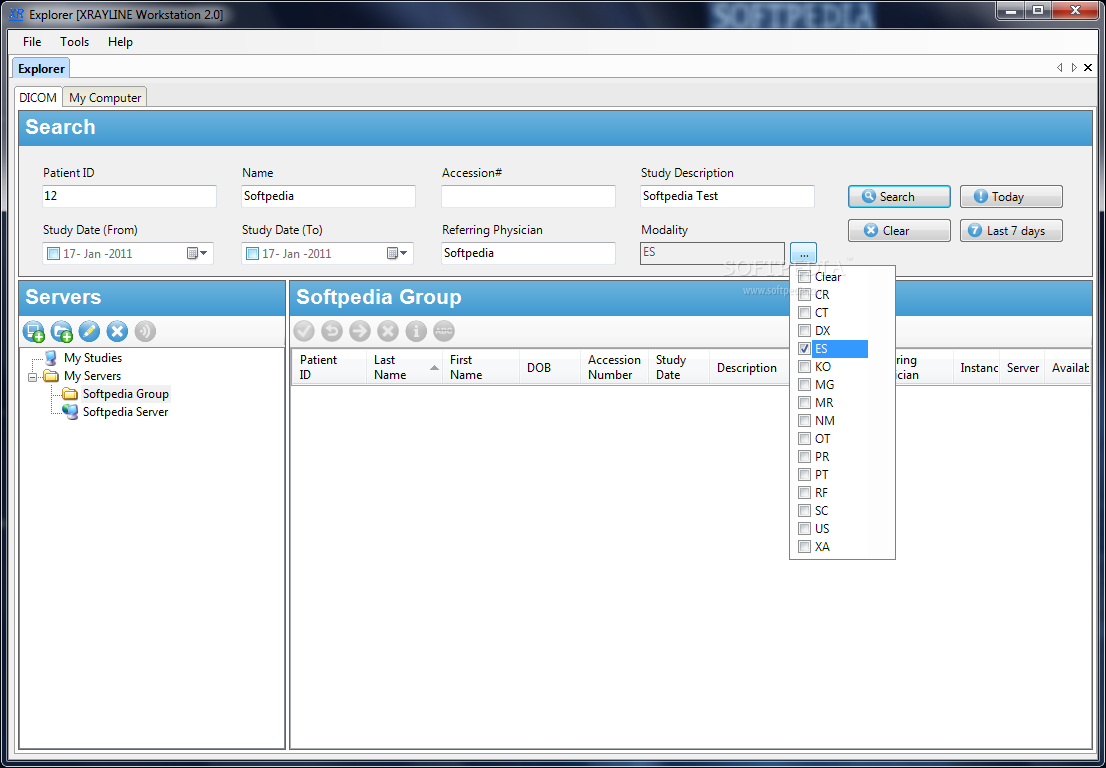
Task: Check the CT modality checkbox
Action: [x=804, y=312]
